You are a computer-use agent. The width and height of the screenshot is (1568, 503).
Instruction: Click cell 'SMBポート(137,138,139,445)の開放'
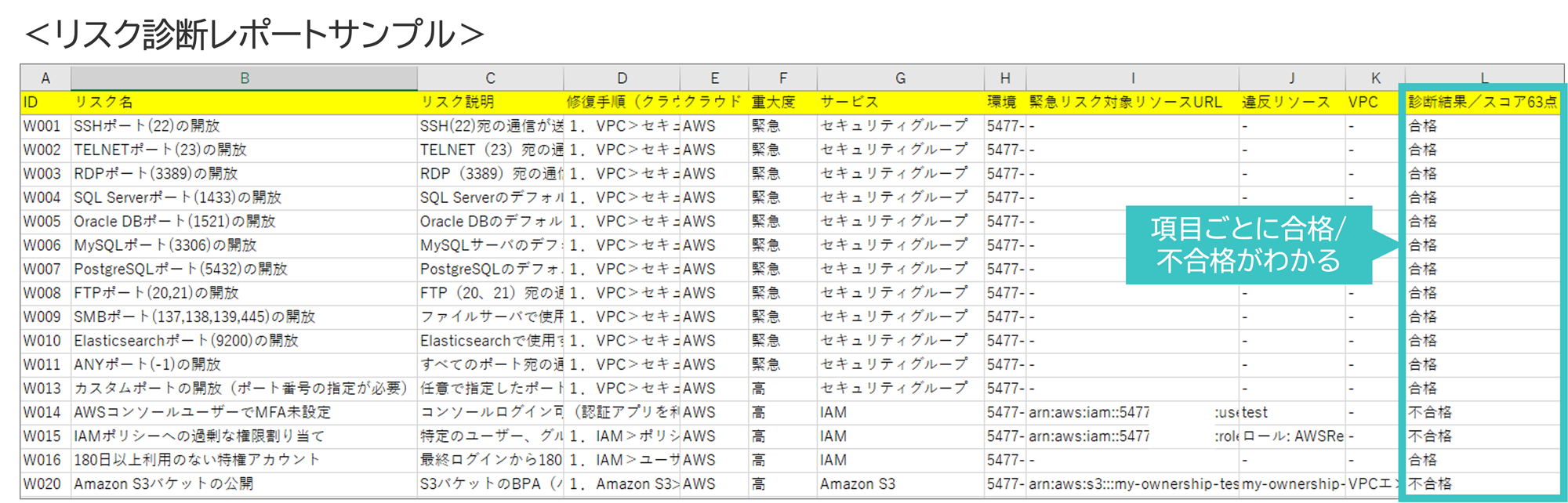(x=244, y=317)
